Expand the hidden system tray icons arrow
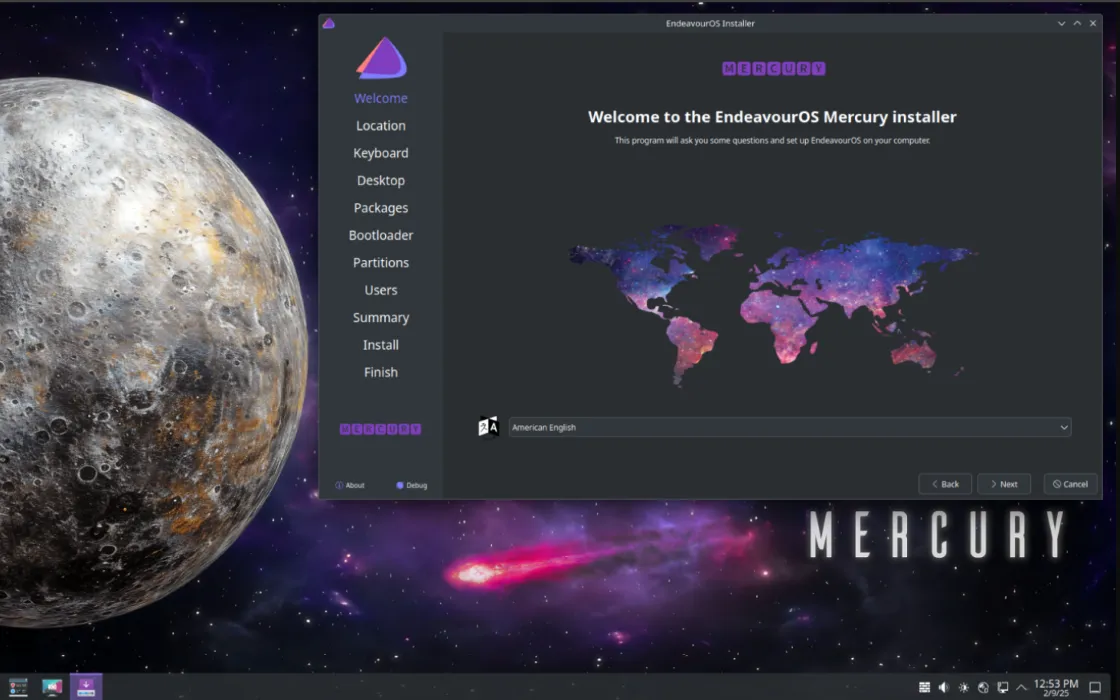1120x700 pixels. [x=1021, y=687]
